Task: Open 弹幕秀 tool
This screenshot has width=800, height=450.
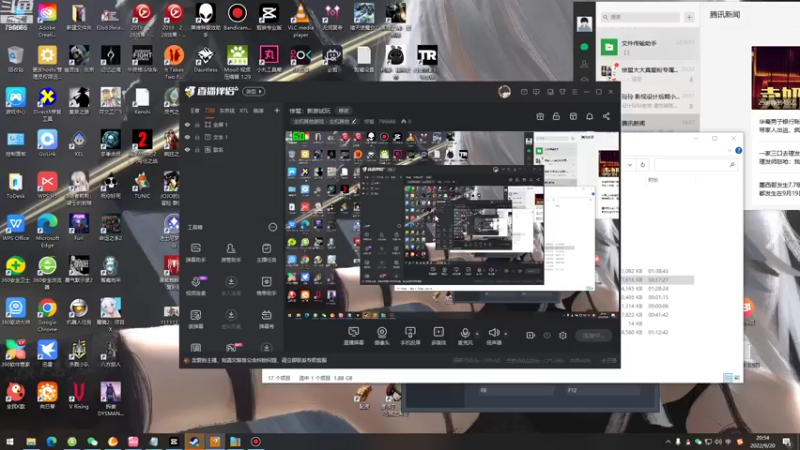Action: coord(266,319)
